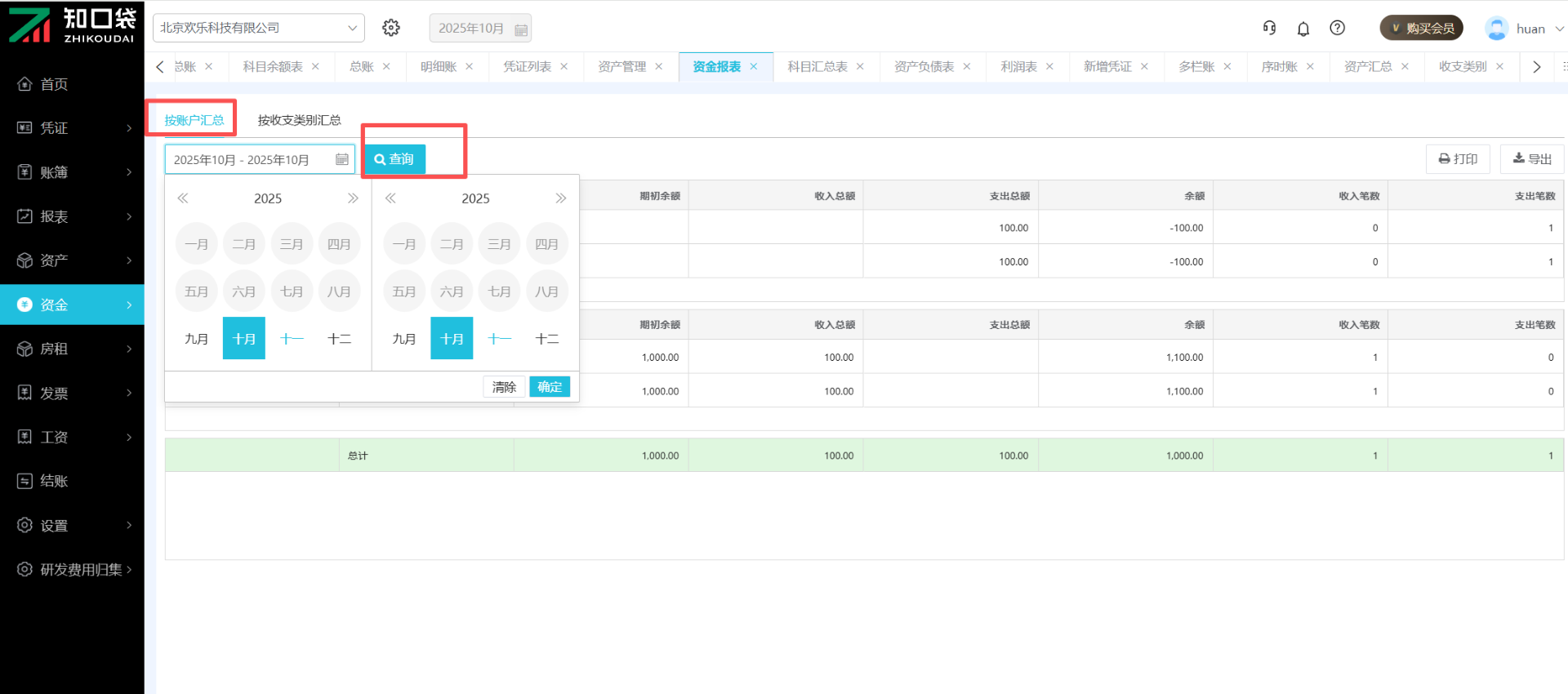
Task: Switch to the 资产负债表 tab
Action: click(x=924, y=67)
